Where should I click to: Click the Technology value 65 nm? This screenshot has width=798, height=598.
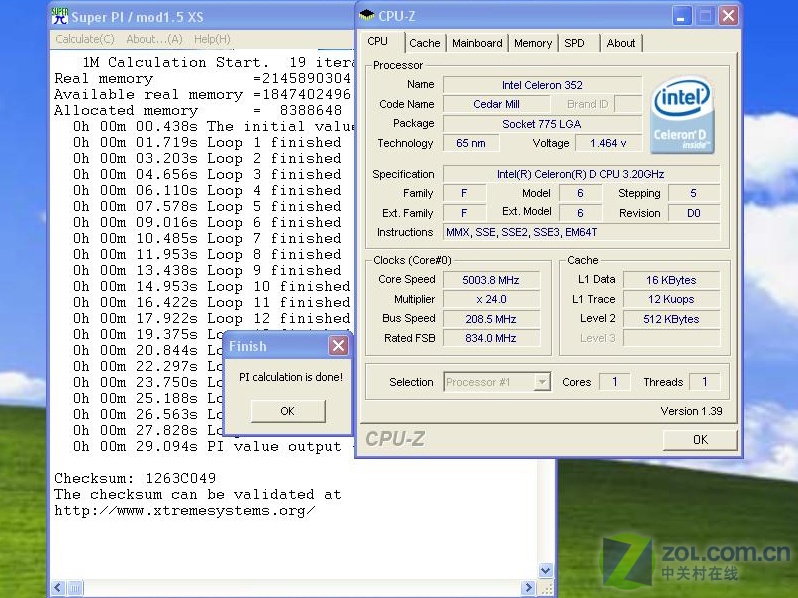(x=471, y=144)
